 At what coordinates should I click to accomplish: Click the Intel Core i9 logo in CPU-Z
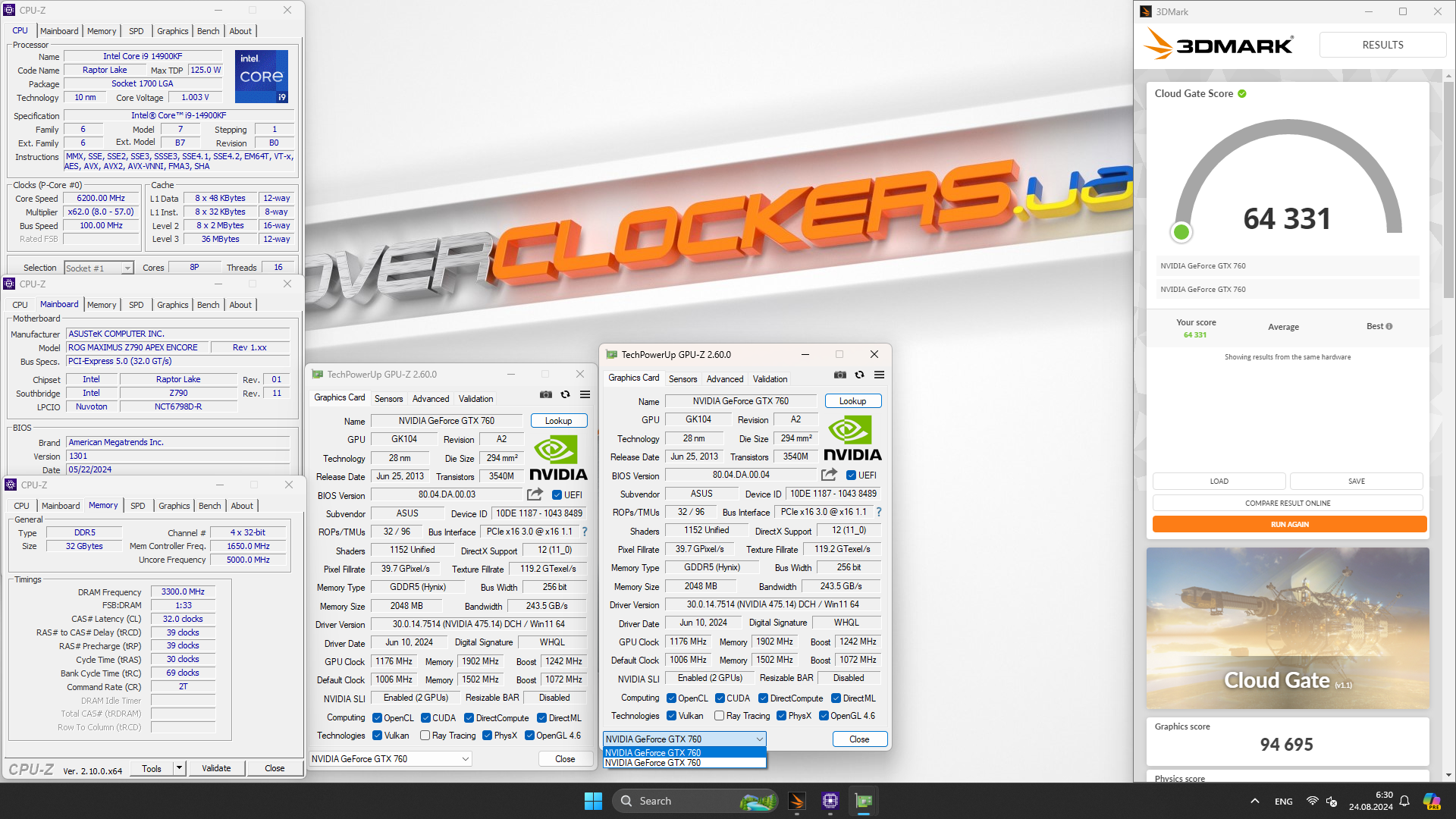262,77
